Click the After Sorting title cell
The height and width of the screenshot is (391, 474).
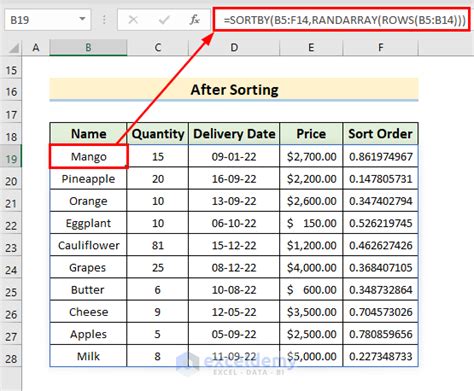click(x=234, y=89)
